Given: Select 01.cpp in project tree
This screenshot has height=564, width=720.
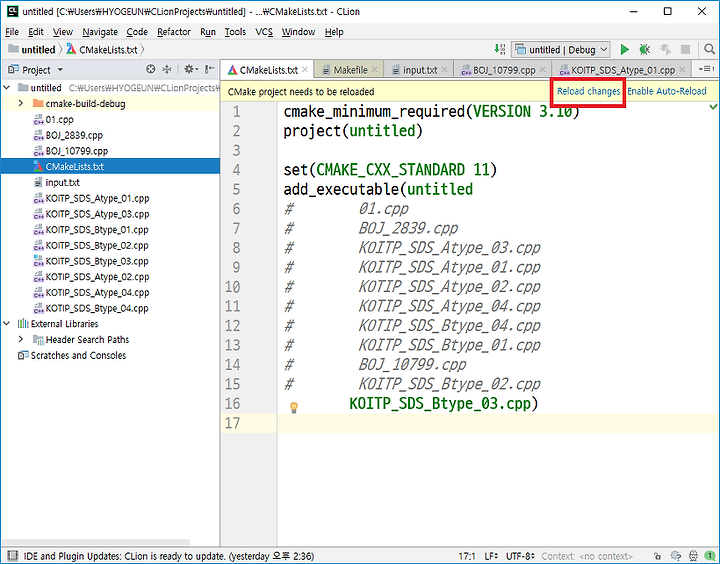Looking at the screenshot, I should [x=59, y=119].
